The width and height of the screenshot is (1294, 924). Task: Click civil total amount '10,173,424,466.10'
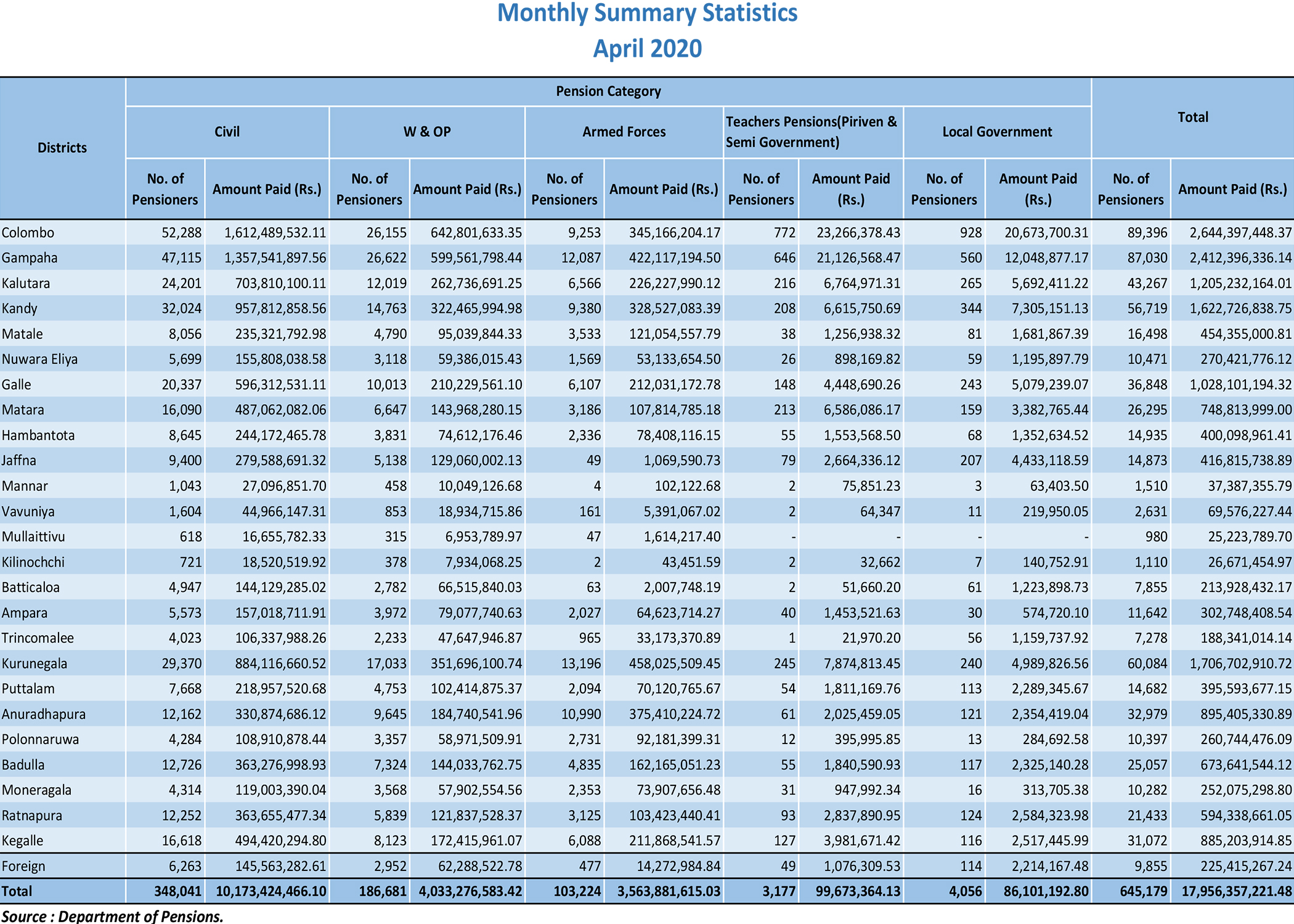pyautogui.click(x=271, y=891)
